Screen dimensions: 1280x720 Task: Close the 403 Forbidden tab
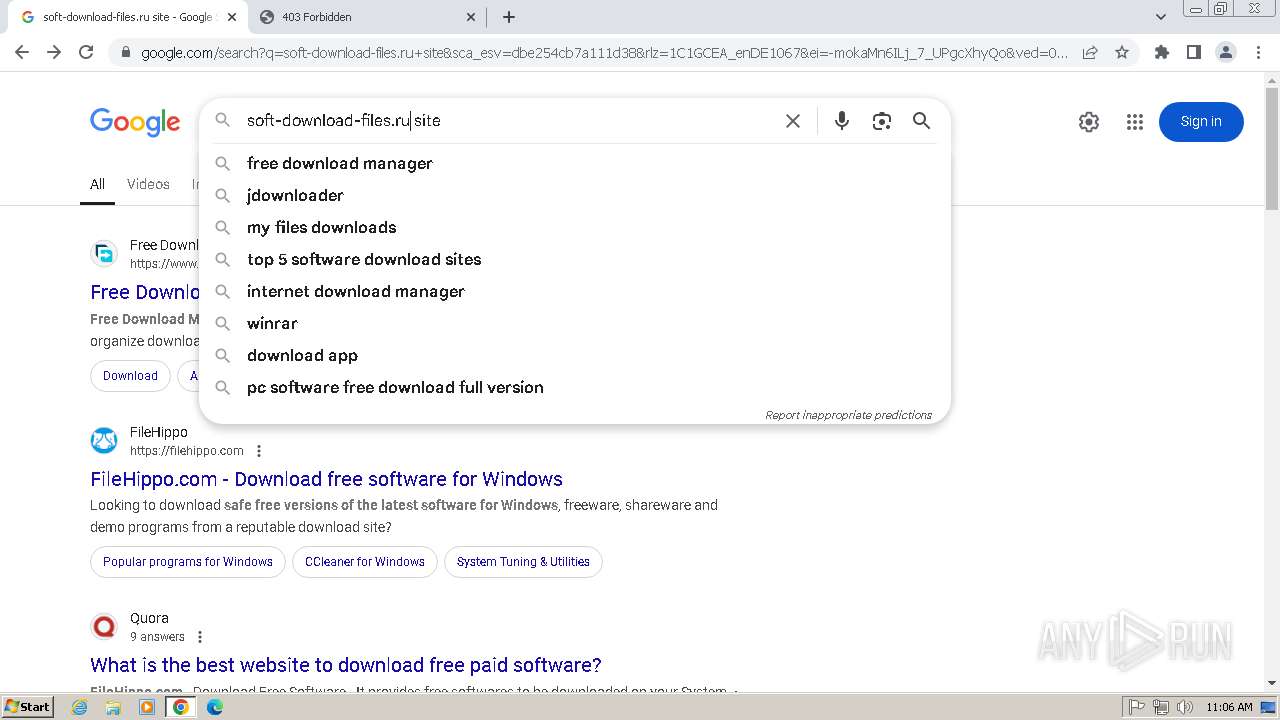[x=471, y=17]
